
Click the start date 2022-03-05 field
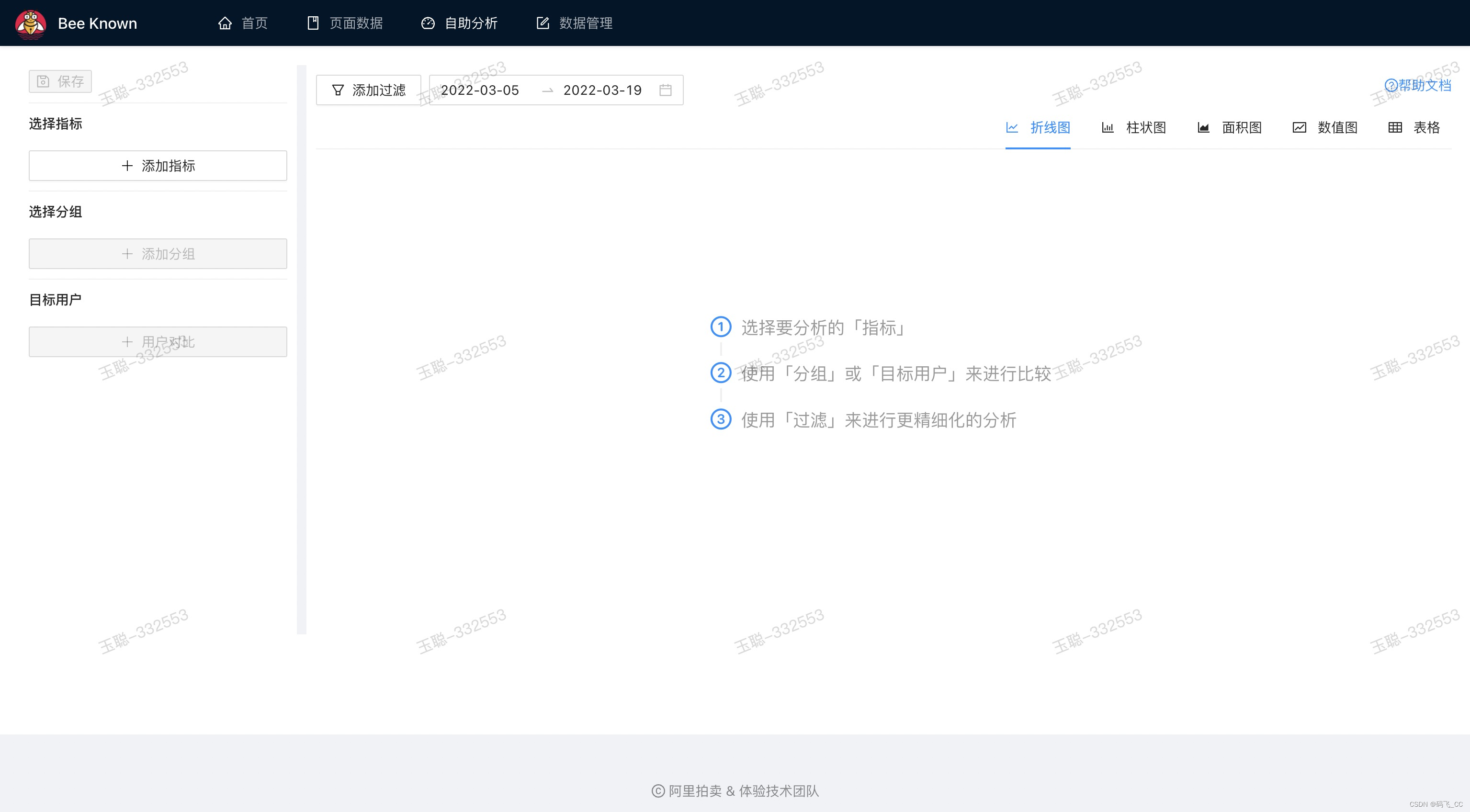tap(480, 90)
